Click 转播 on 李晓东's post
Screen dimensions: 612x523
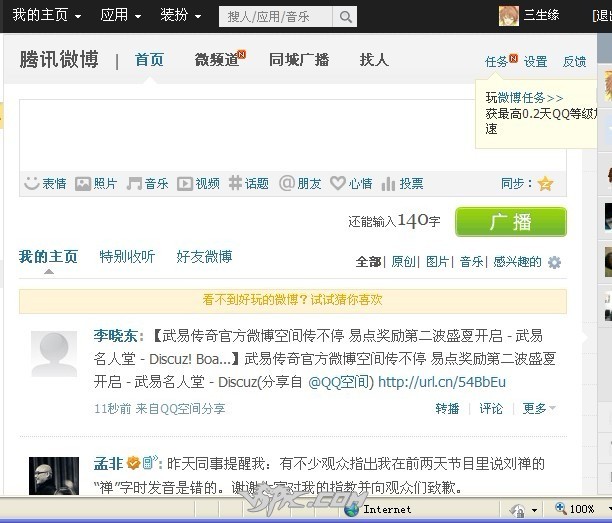click(x=447, y=408)
